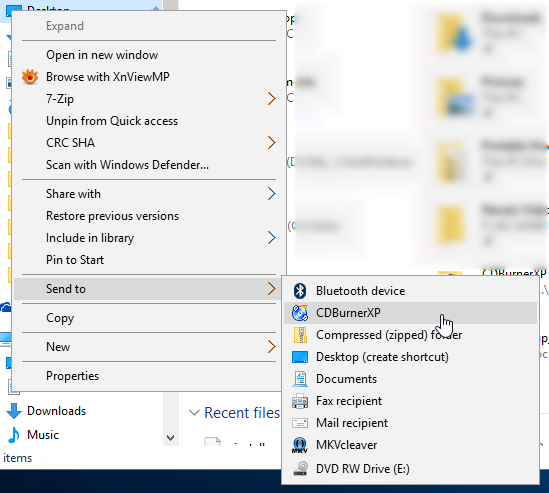The width and height of the screenshot is (549, 493).
Task: Send to Desktop (create shortcut)
Action: point(410,357)
